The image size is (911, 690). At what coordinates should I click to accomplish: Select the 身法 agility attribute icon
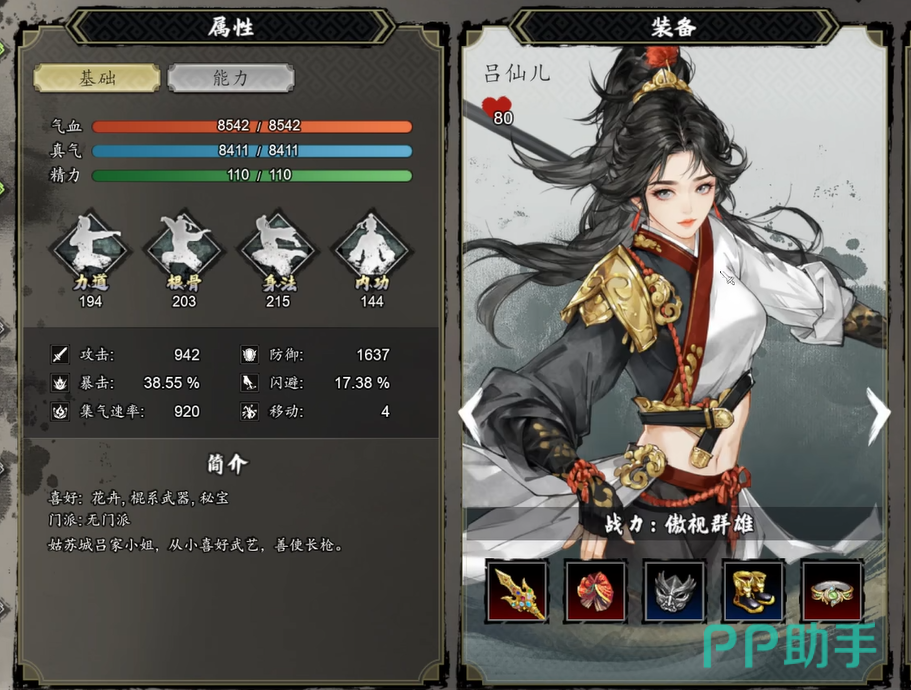(278, 250)
